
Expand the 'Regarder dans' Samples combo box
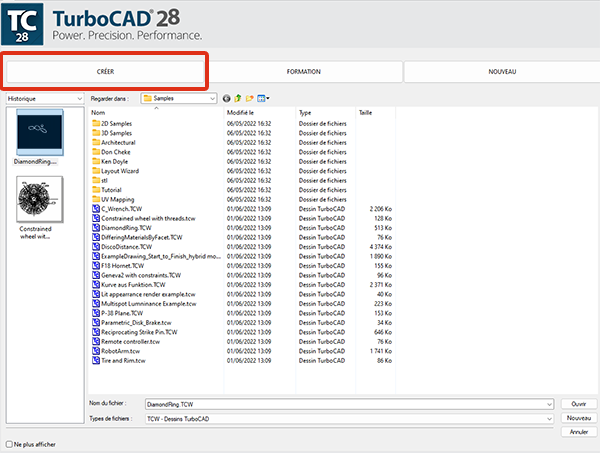click(x=179, y=98)
